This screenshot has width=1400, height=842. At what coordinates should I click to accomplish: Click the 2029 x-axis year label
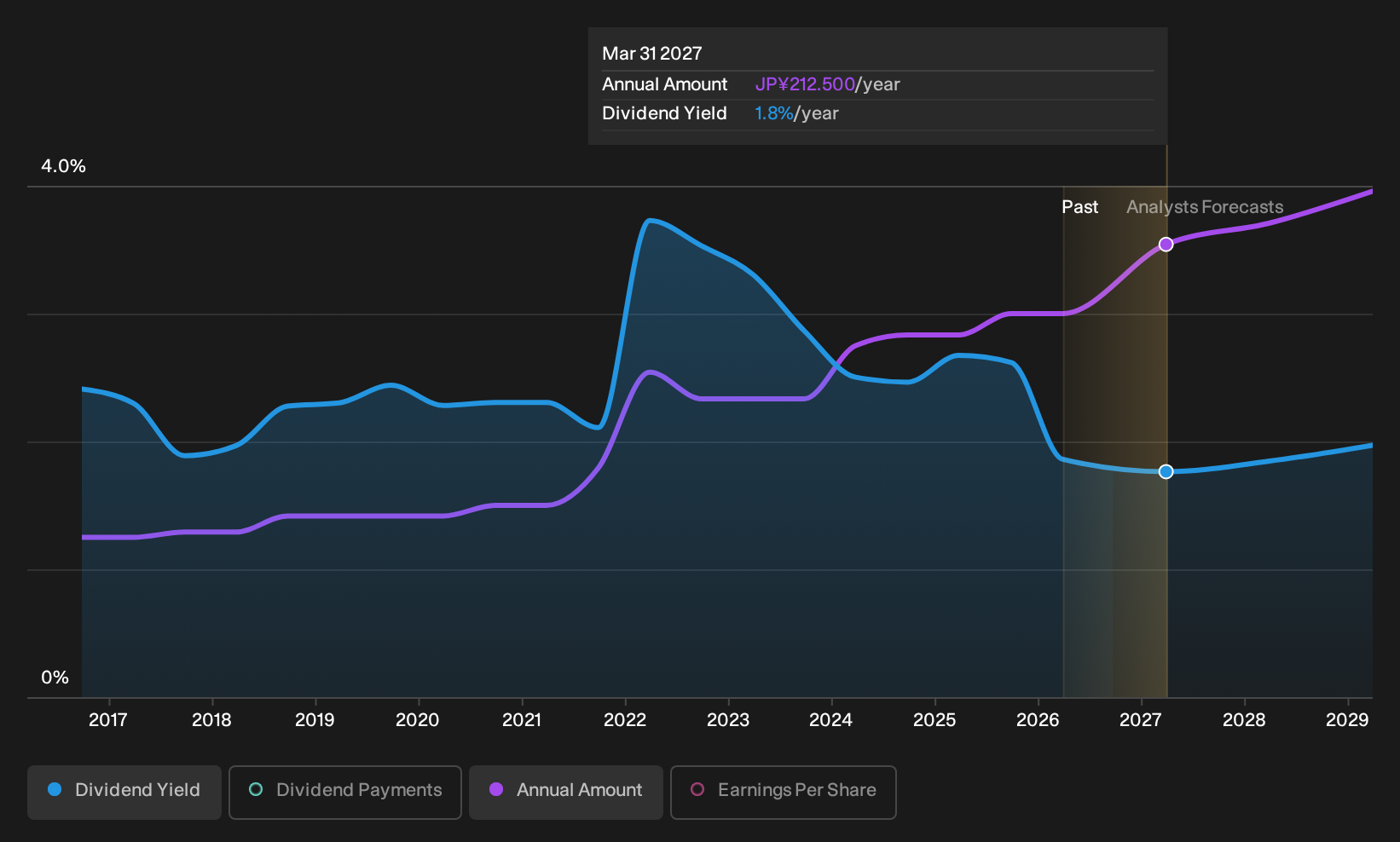point(1347,720)
